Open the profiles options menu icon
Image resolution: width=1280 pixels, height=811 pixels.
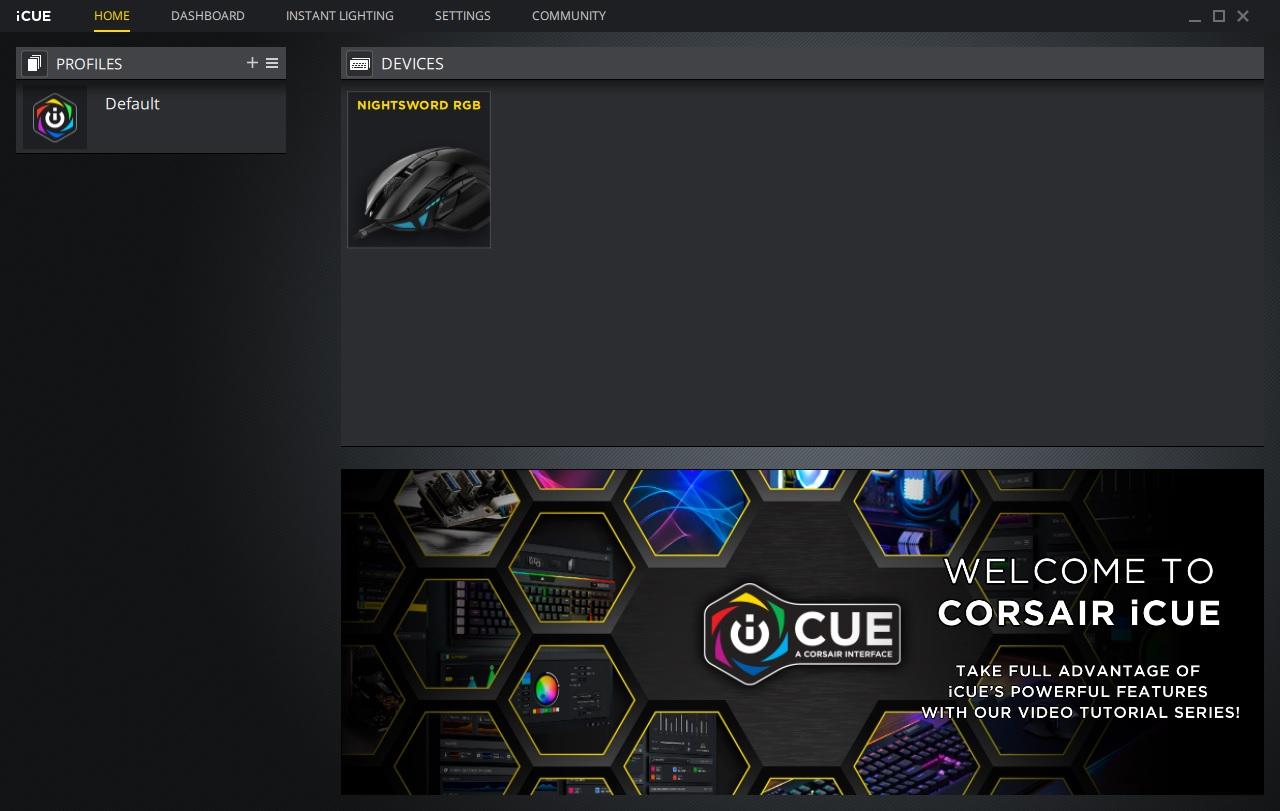coord(272,63)
